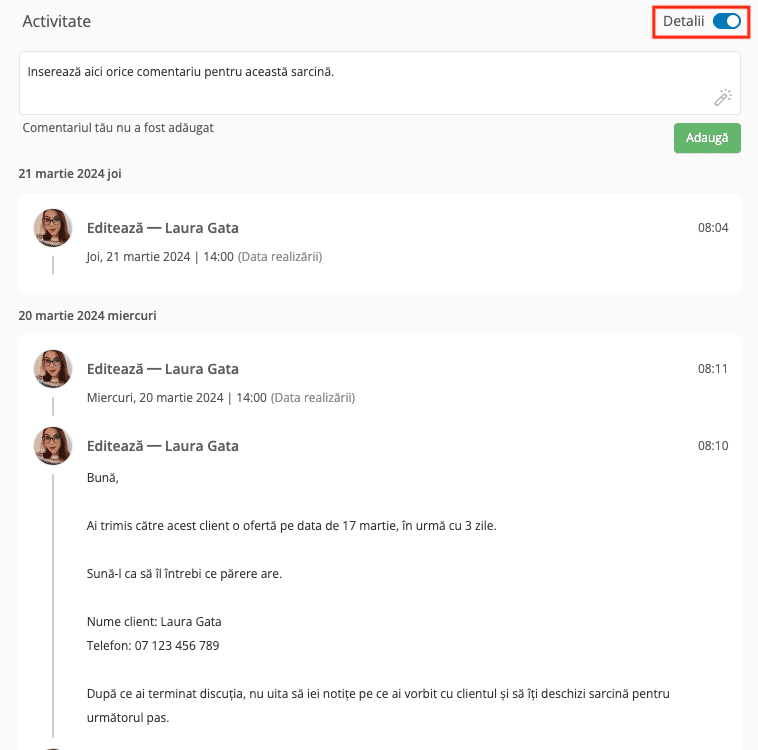Select the 20 martie 2024 miercuri date header

pos(87,316)
